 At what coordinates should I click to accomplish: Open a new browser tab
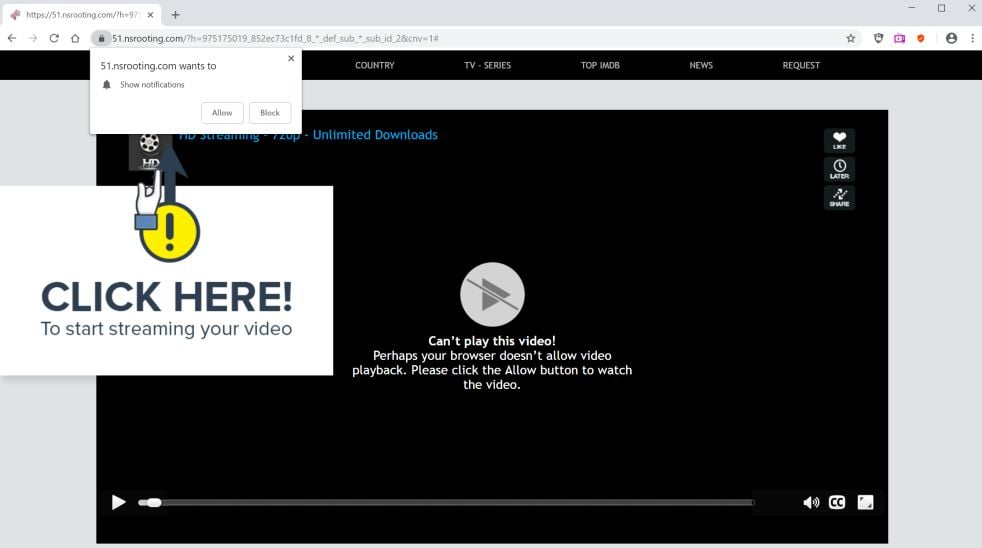pos(175,14)
